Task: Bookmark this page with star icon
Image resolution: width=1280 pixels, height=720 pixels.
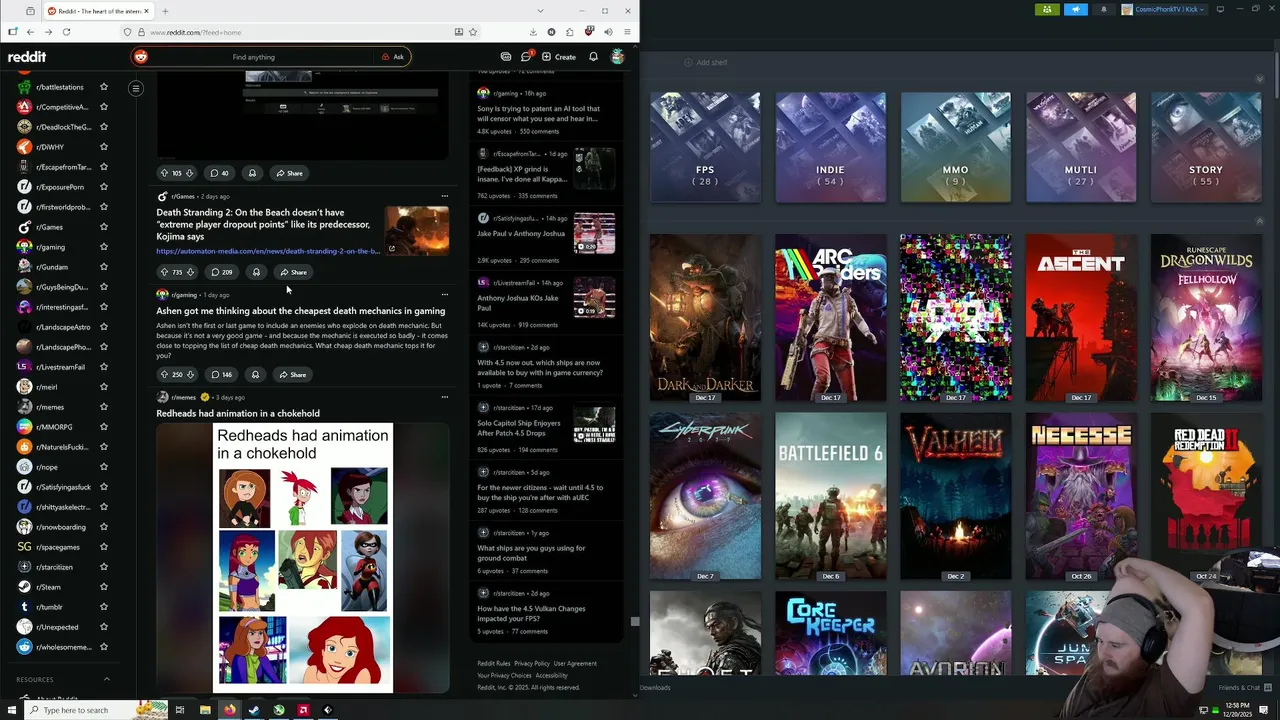Action: [473, 32]
